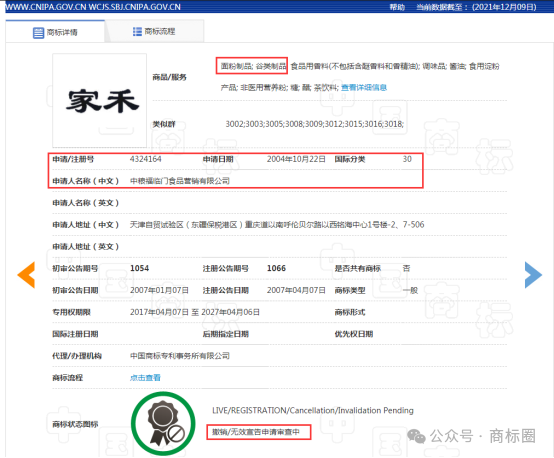Click the 家禾 trademark image
The height and width of the screenshot is (458, 554).
100,100
